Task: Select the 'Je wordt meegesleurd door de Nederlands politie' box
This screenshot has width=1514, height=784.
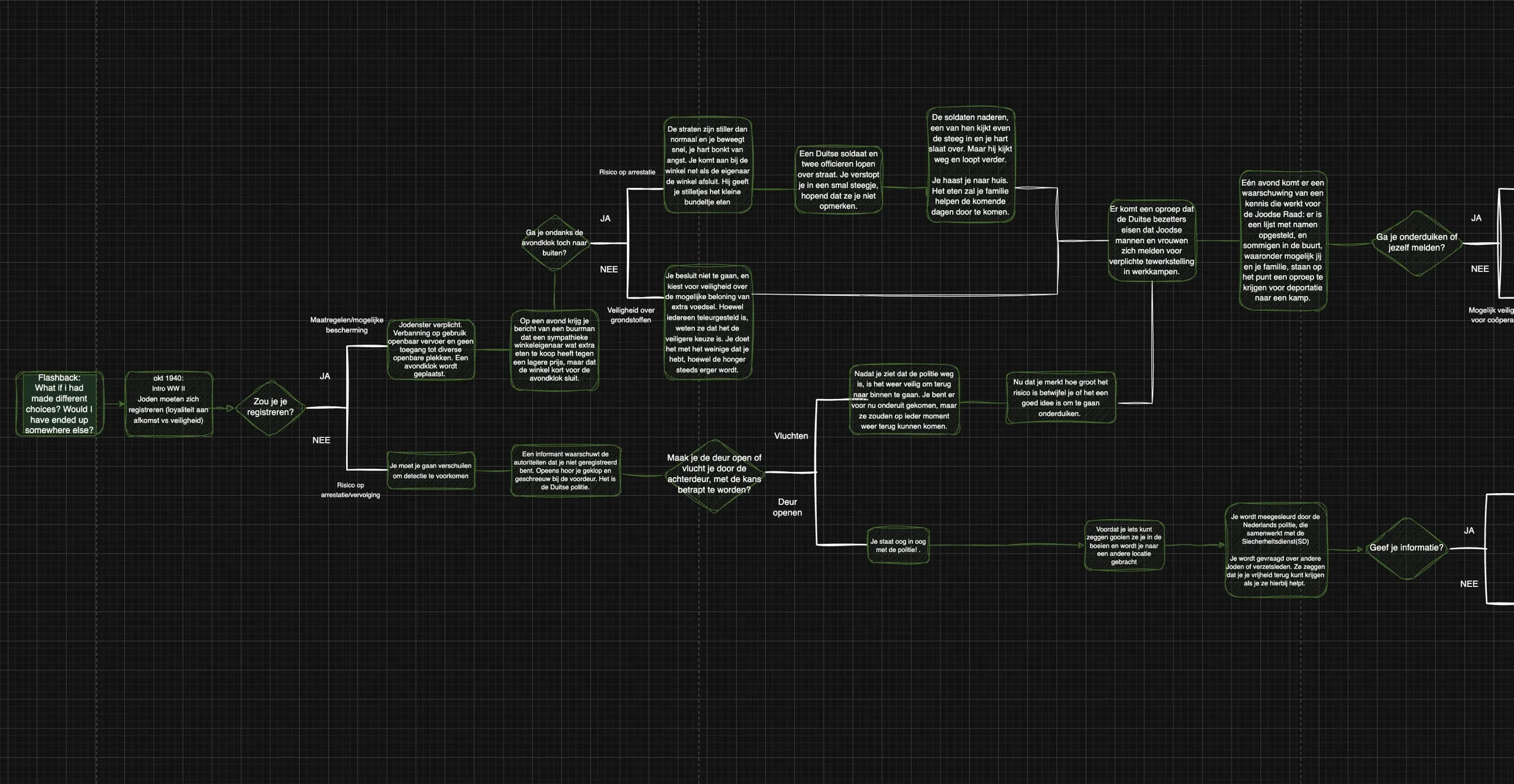Action: (1275, 550)
